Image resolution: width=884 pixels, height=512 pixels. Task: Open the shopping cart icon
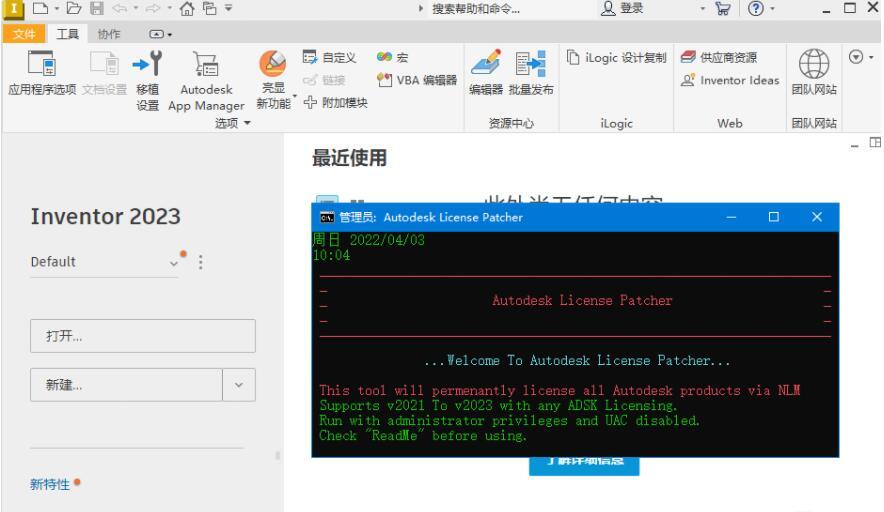[x=722, y=8]
